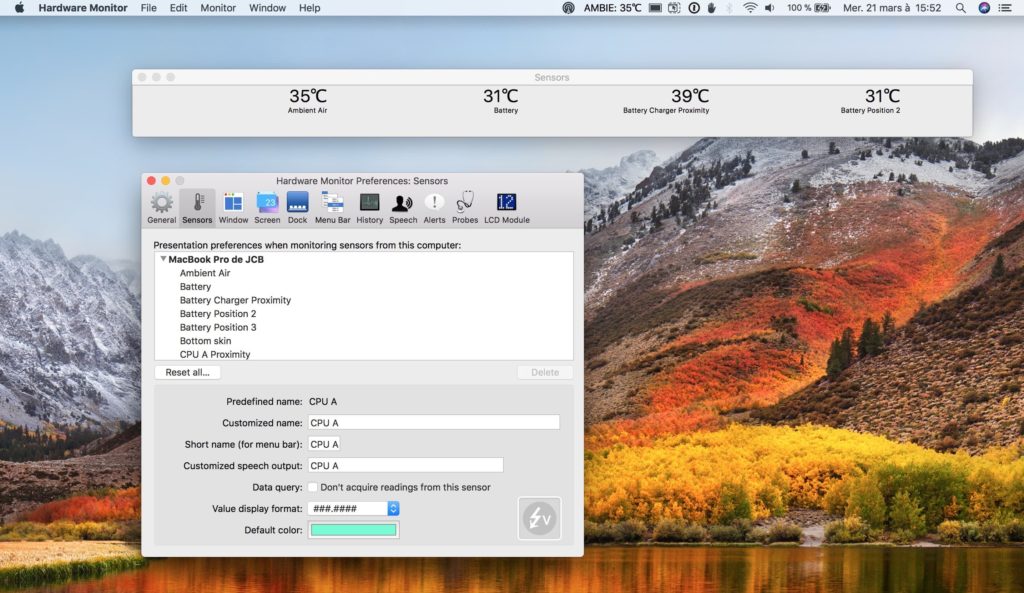Collapse the MacBook Pro de JCB tree
This screenshot has height=593, width=1024.
point(163,259)
